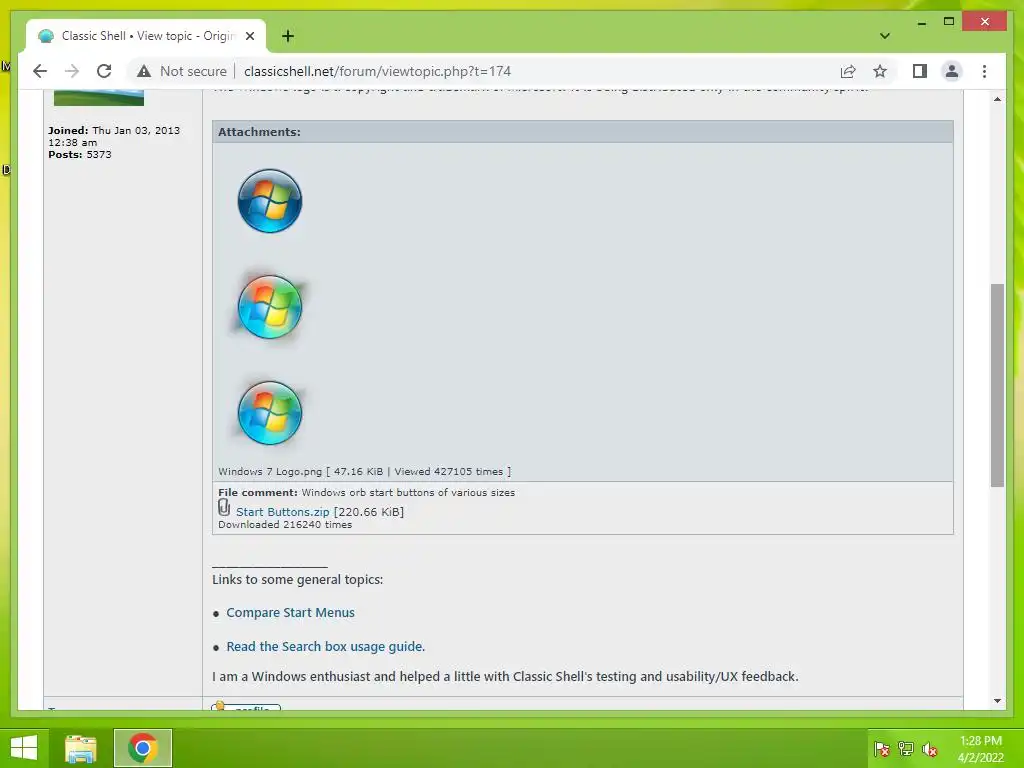This screenshot has width=1024, height=768.
Task: Minimize the Chrome window
Action: [x=921, y=22]
